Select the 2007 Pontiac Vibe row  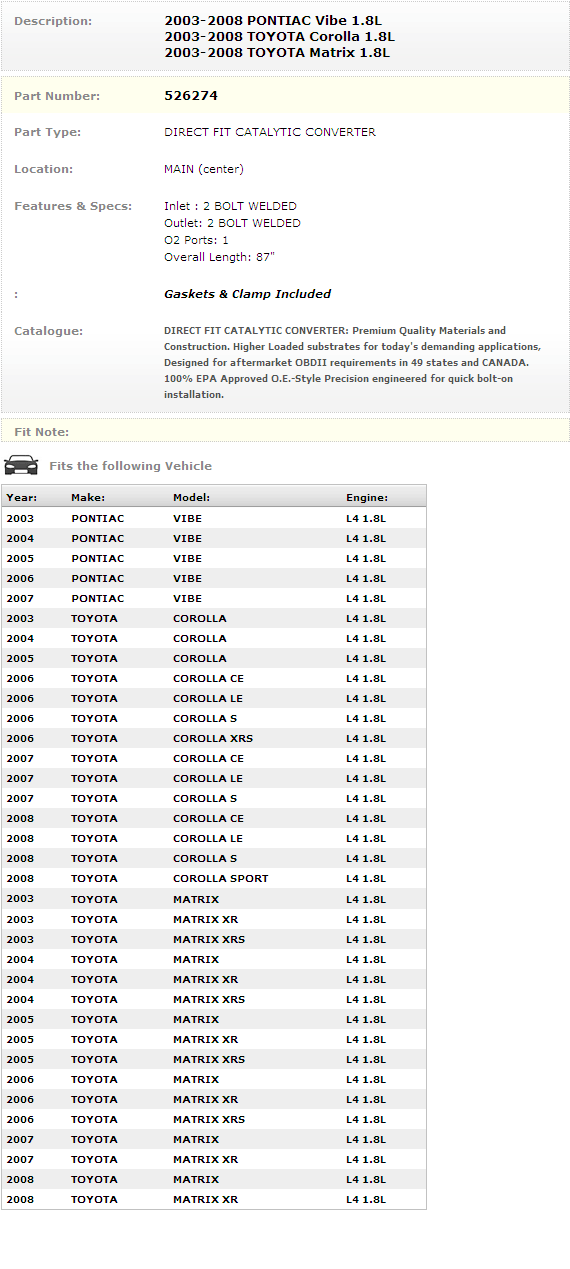pyautogui.click(x=214, y=599)
